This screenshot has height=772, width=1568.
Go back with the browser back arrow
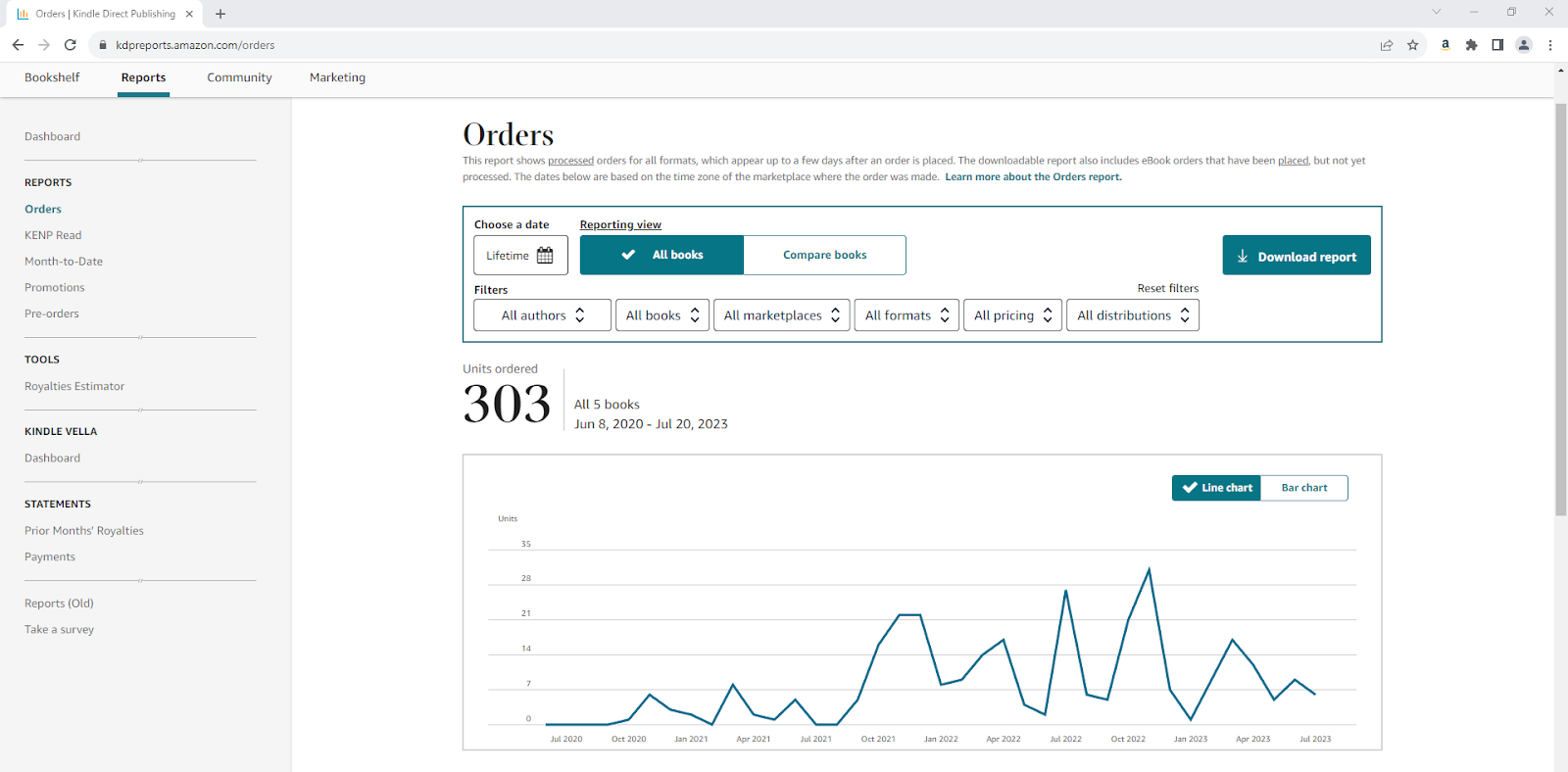(18, 45)
